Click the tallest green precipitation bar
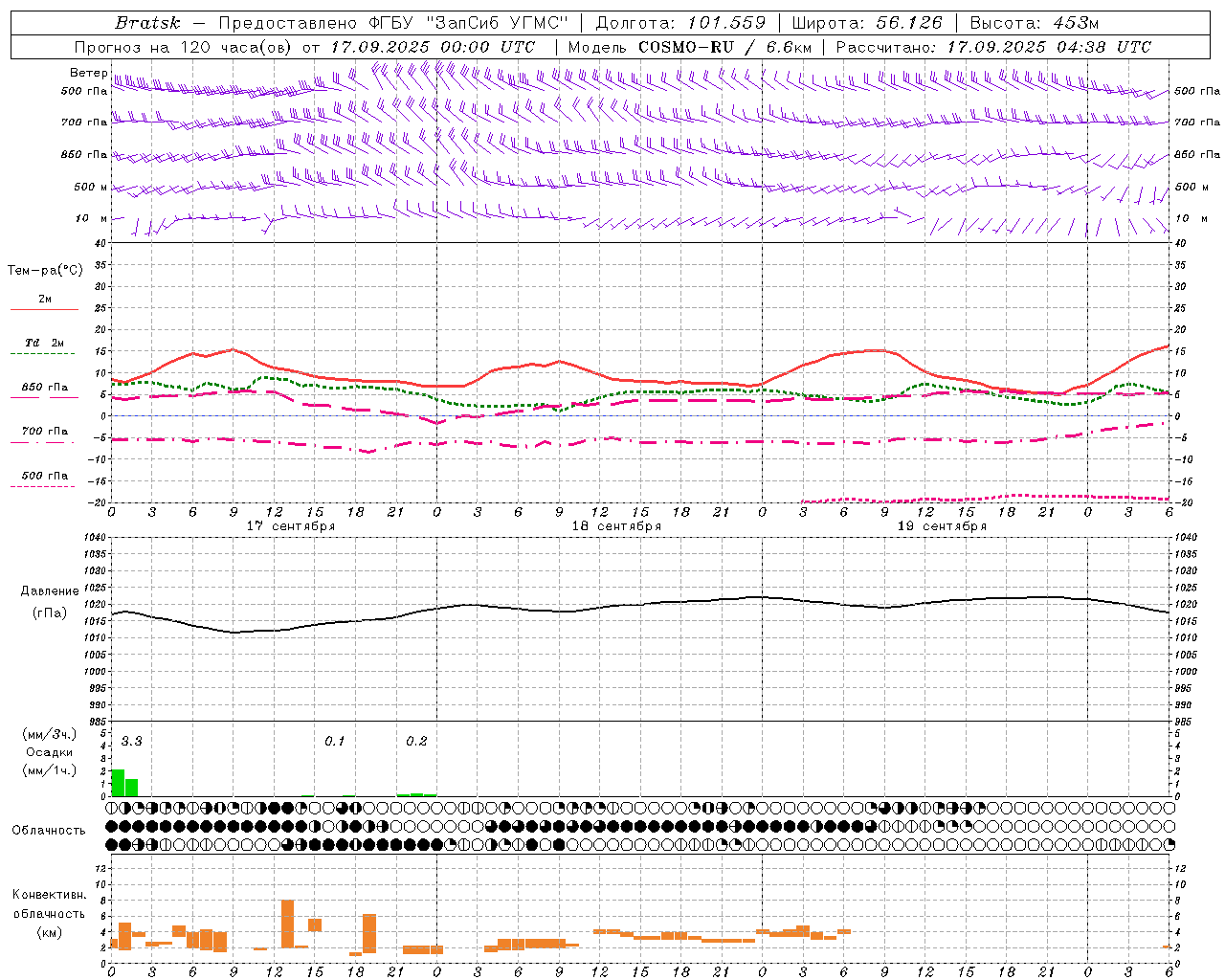 [x=118, y=783]
